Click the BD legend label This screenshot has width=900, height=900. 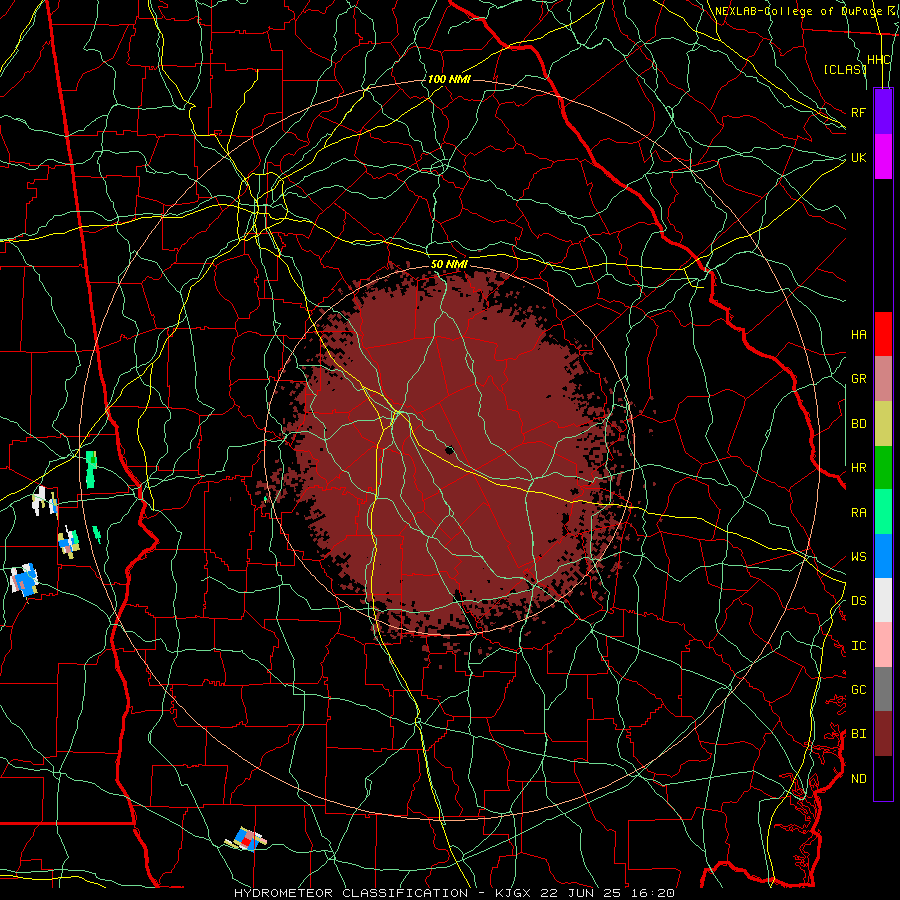[858, 424]
